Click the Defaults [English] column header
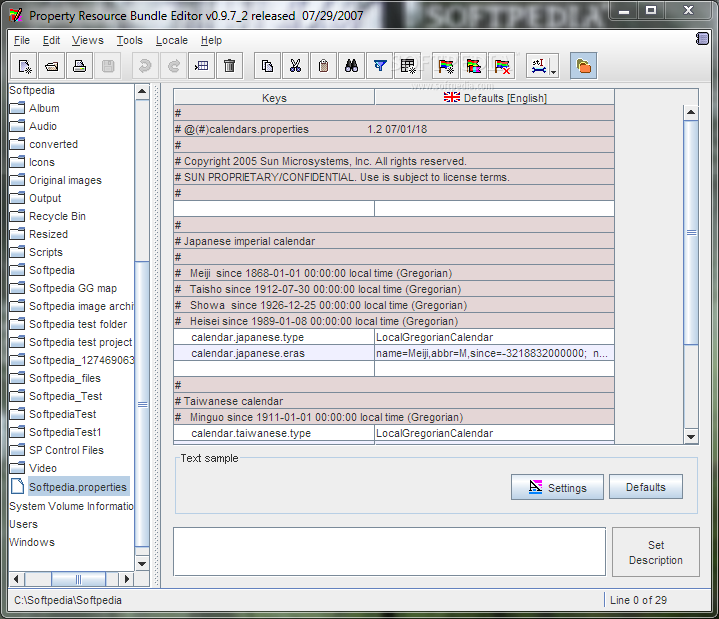 pos(495,98)
